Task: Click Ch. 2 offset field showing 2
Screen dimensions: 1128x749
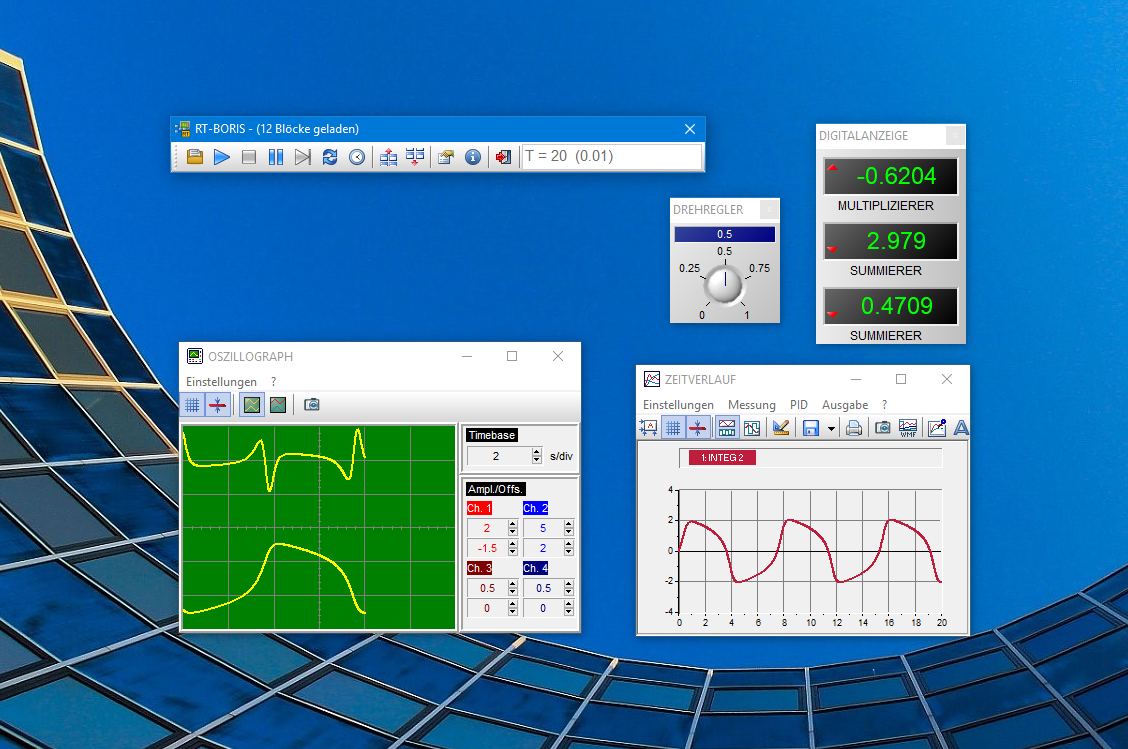Action: click(x=543, y=548)
